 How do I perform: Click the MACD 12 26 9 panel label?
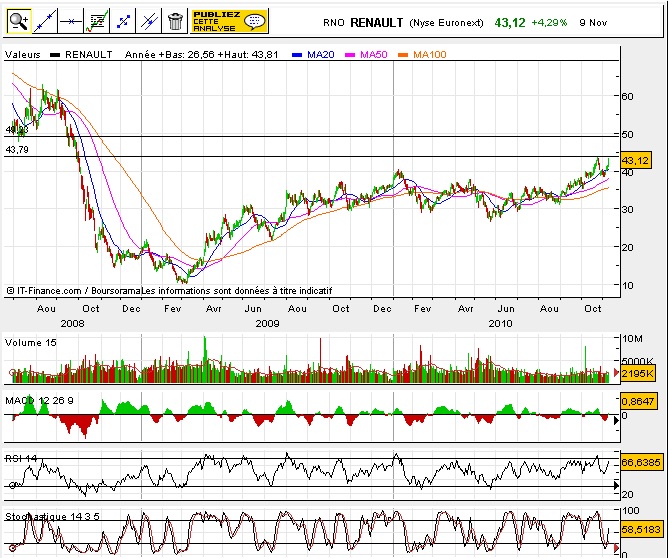pos(39,401)
